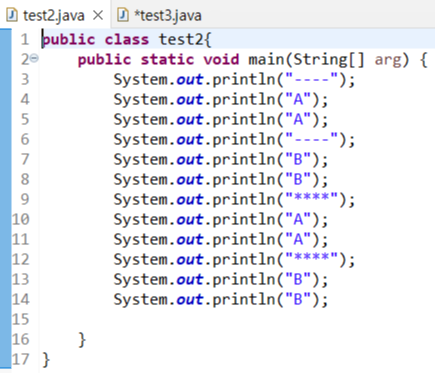Collapse the main method fold on line 2
Image resolution: width=435 pixels, height=373 pixels.
35,59
